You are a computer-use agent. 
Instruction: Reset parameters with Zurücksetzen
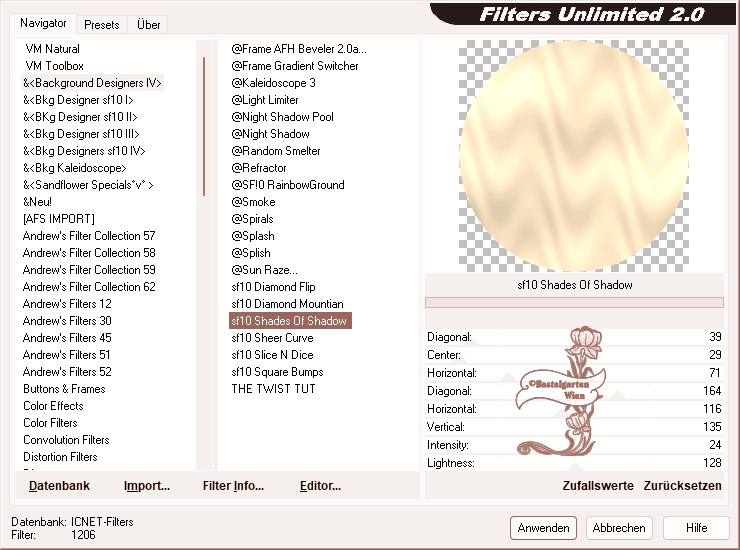pos(682,486)
